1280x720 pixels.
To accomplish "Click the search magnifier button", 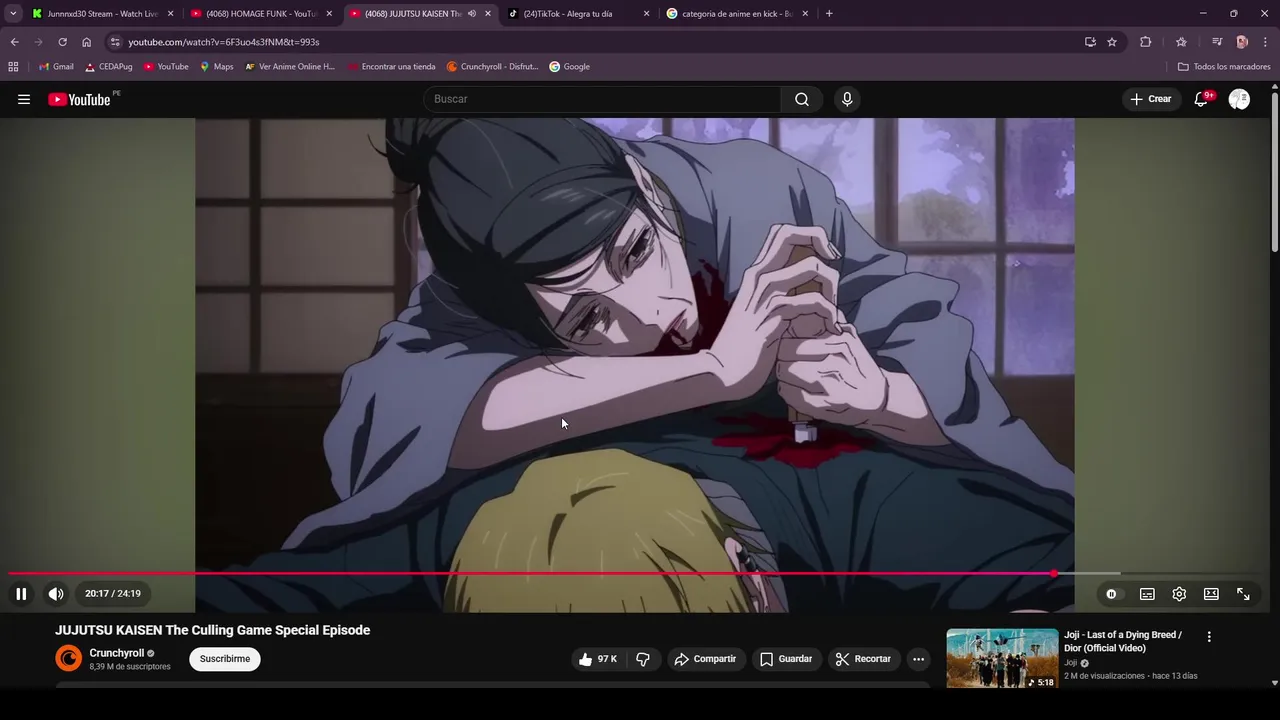I will coord(802,99).
